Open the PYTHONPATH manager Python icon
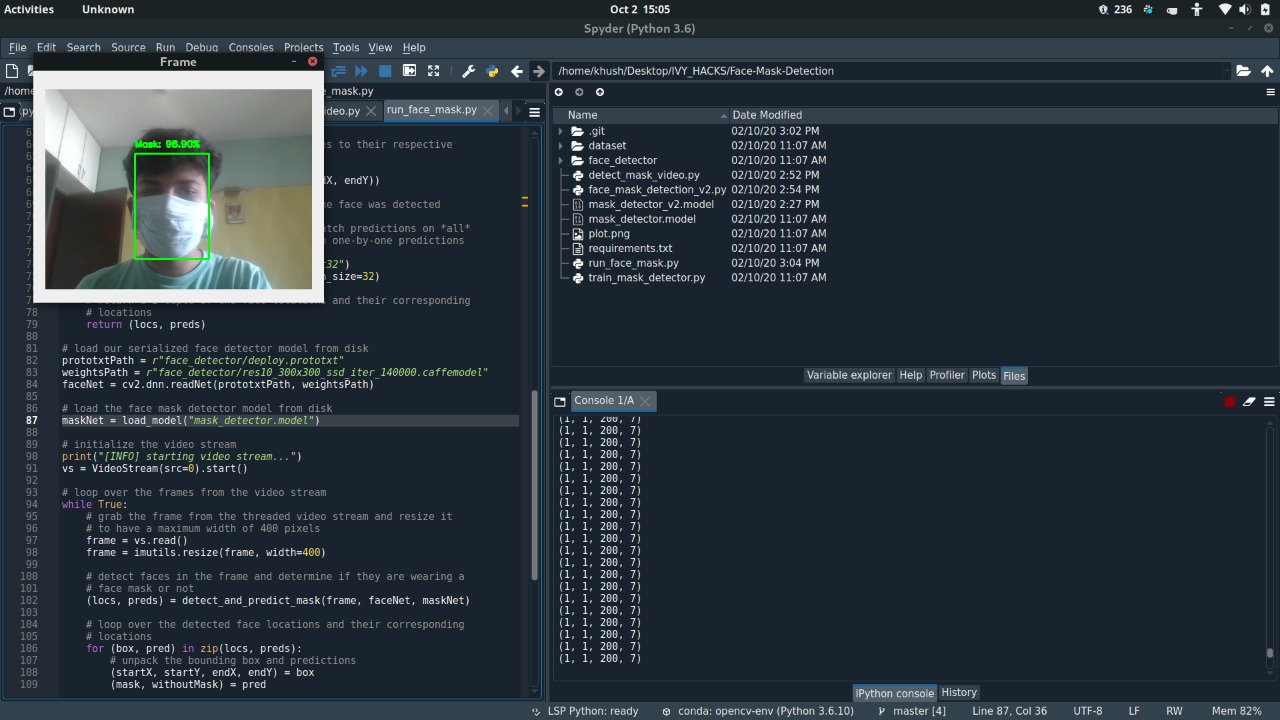This screenshot has width=1280, height=720. (492, 71)
